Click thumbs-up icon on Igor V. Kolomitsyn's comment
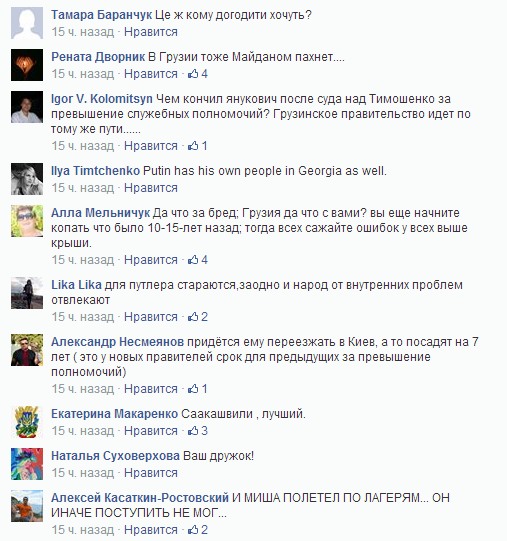Viewport: 507px width, 541px height. [193, 146]
